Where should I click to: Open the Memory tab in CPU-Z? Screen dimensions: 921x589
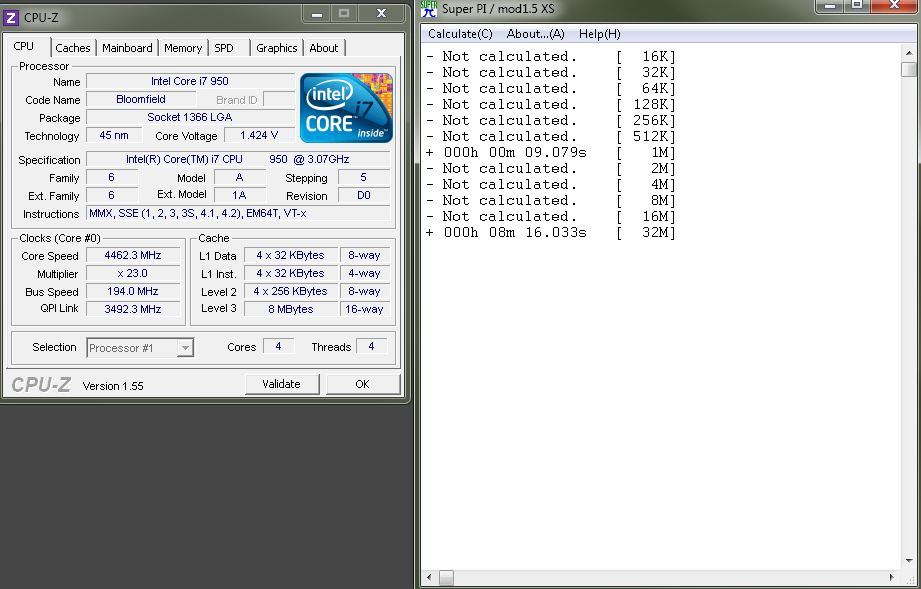(x=183, y=48)
